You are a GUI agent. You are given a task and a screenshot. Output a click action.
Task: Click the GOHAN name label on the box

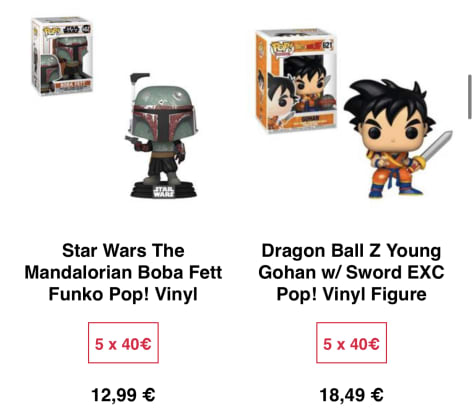click(x=310, y=119)
